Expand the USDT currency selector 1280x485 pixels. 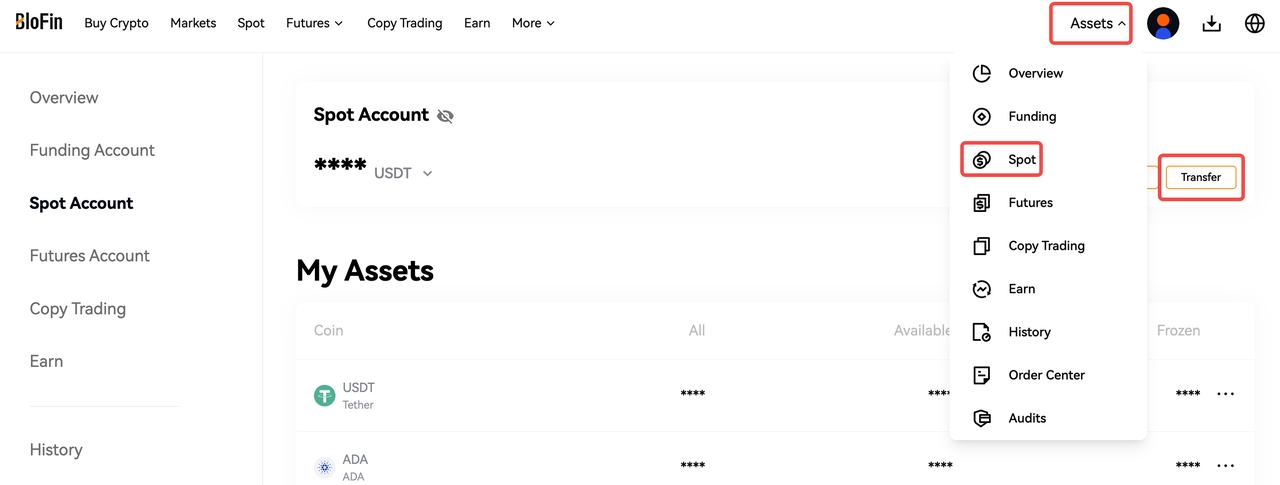(403, 173)
